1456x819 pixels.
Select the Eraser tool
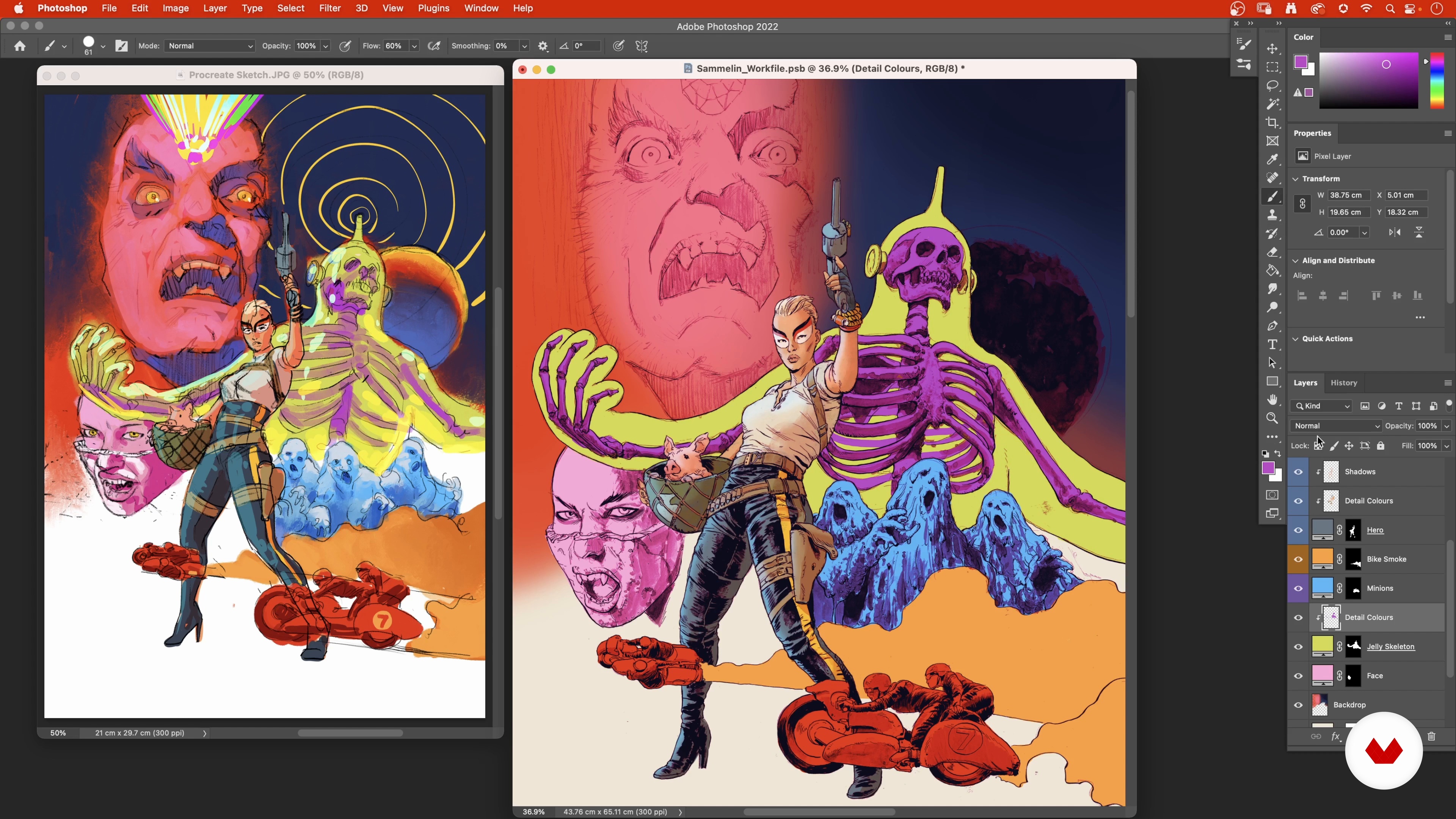[1272, 252]
